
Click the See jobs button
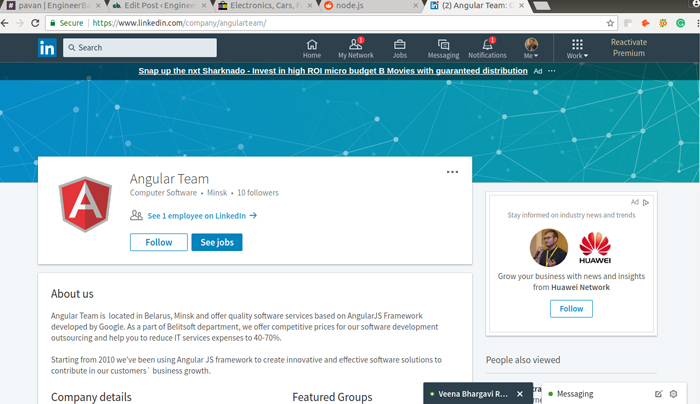217,242
